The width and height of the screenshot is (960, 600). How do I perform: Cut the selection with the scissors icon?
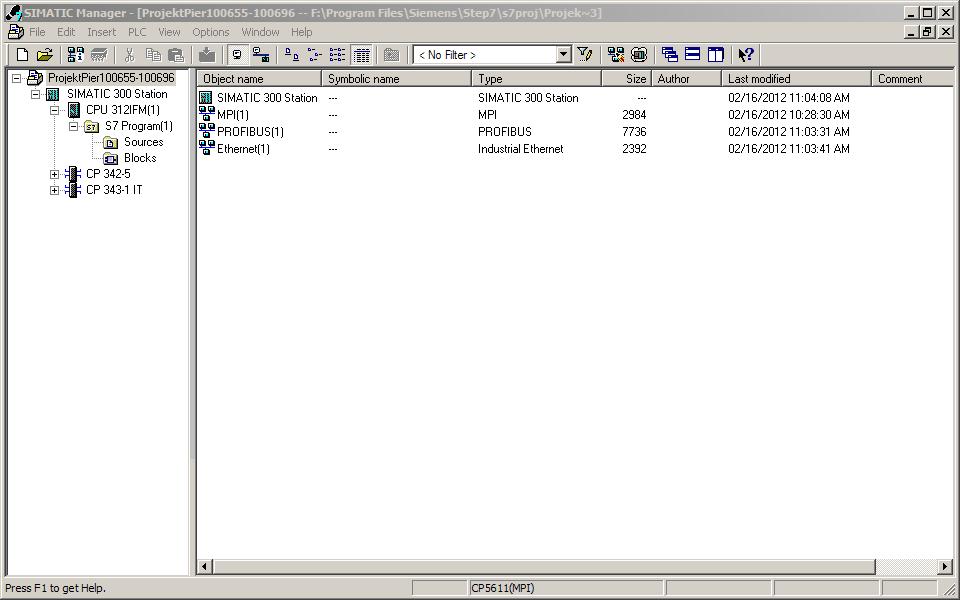point(129,55)
